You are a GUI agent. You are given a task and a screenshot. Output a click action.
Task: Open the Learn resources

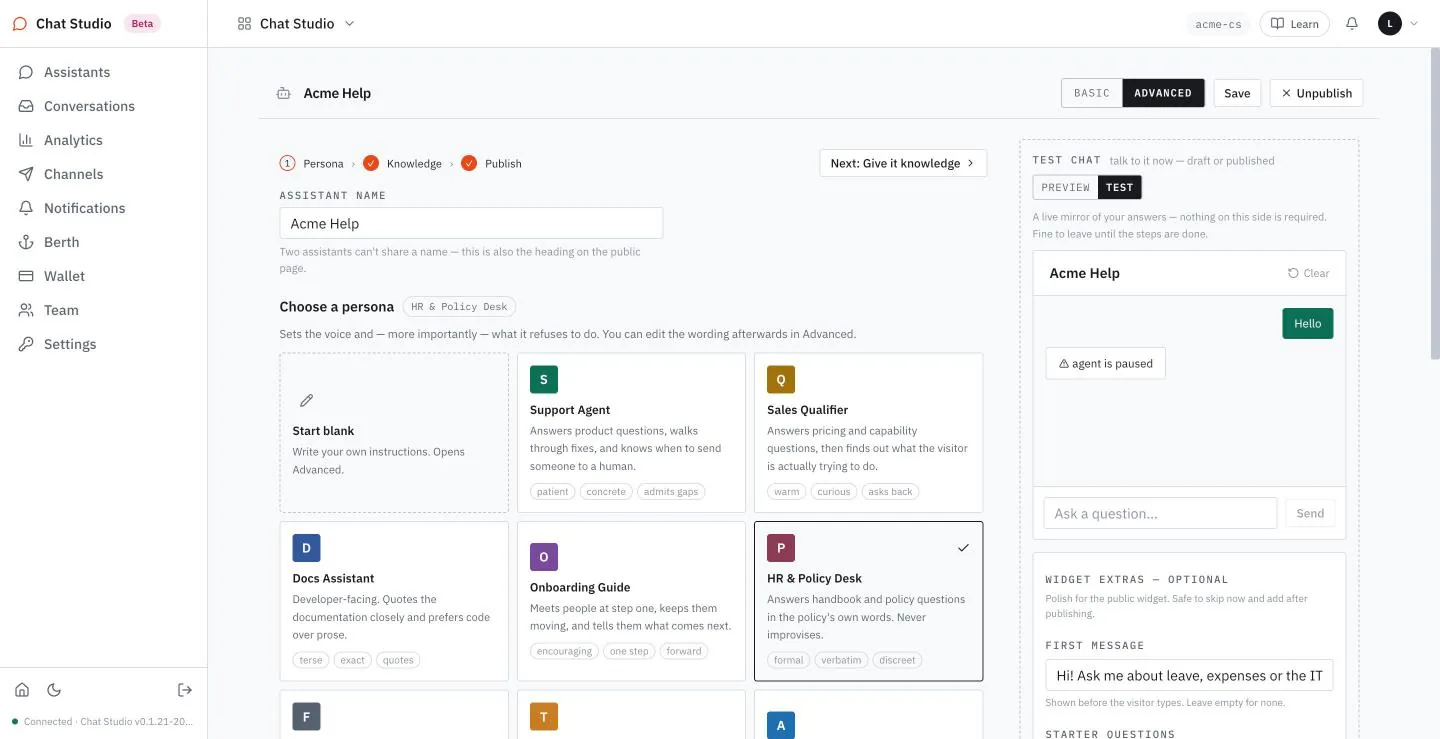tap(1294, 24)
